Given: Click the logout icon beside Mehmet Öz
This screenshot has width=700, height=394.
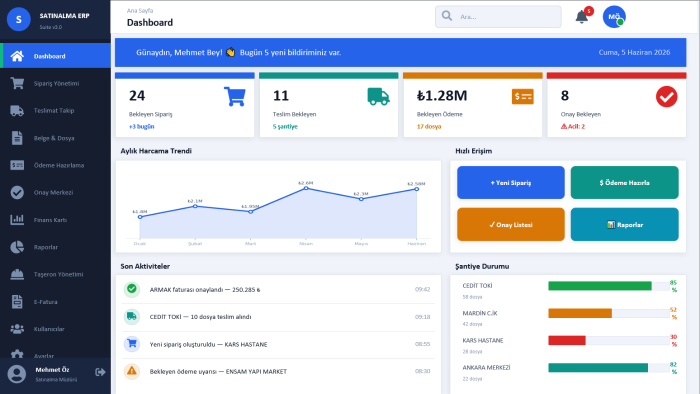Looking at the screenshot, I should 100,372.
